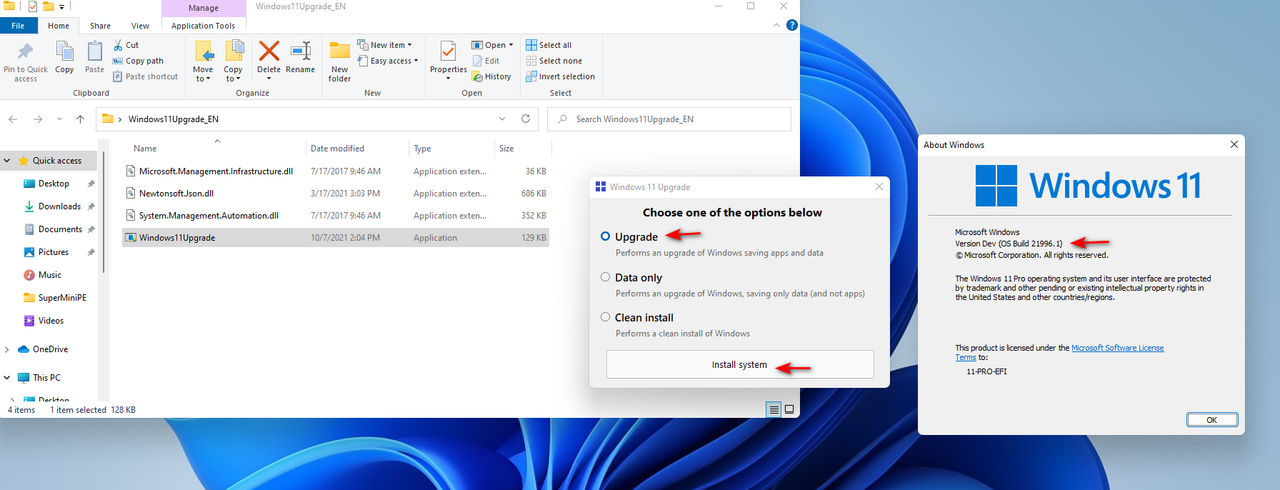Open Desktop in Quick access
Viewport: 1280px width, 490px height.
[54, 183]
